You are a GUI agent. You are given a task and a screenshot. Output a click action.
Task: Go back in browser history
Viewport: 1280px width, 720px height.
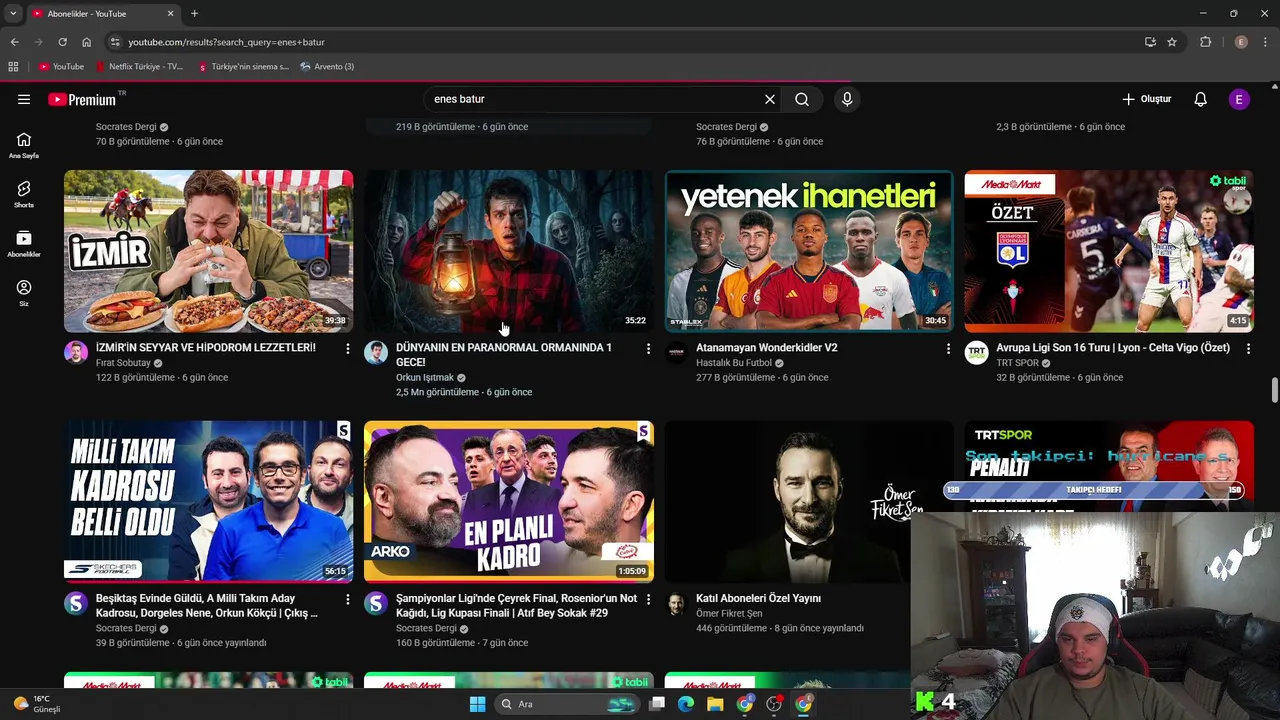point(14,42)
